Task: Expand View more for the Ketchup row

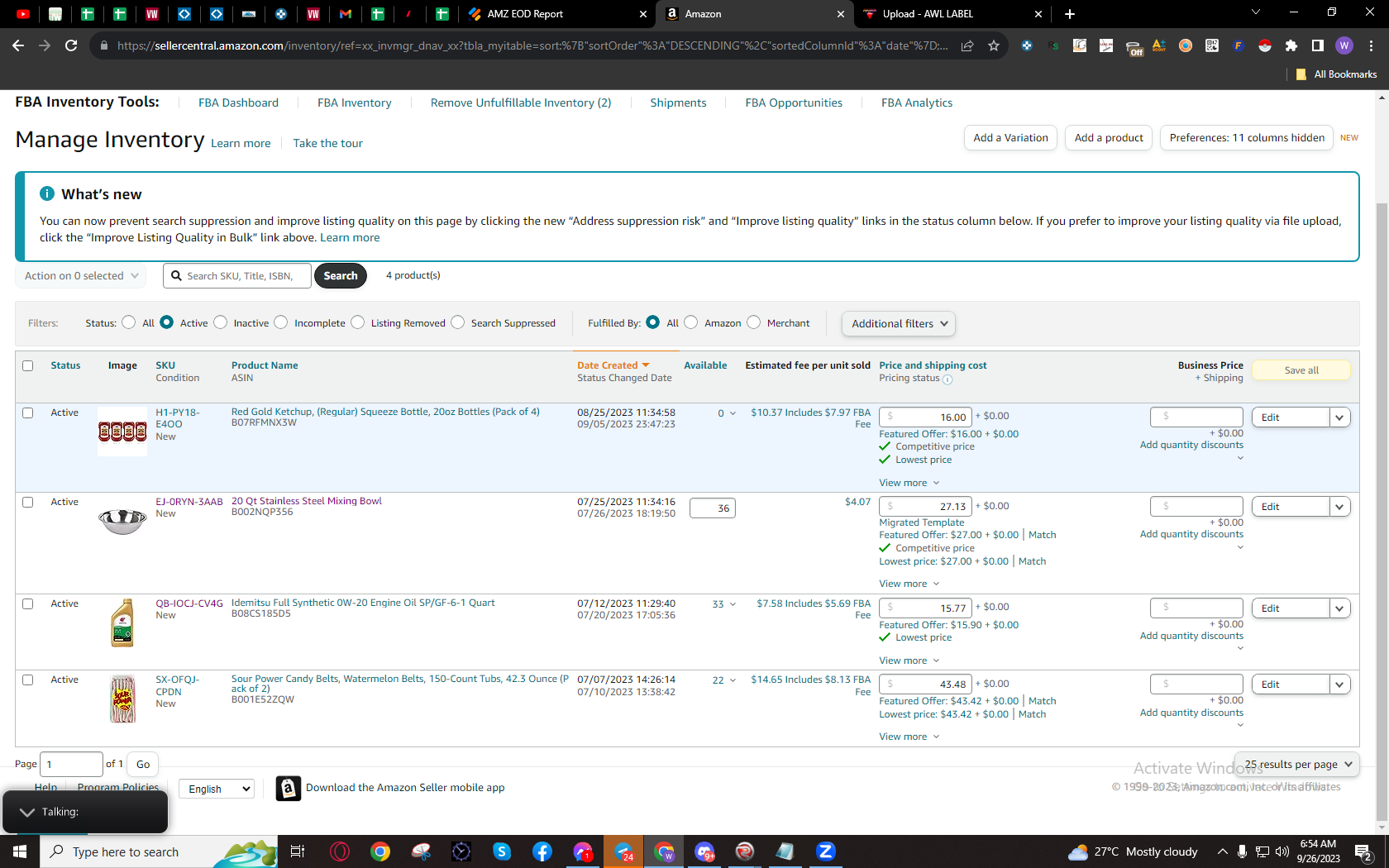Action: pyautogui.click(x=909, y=483)
